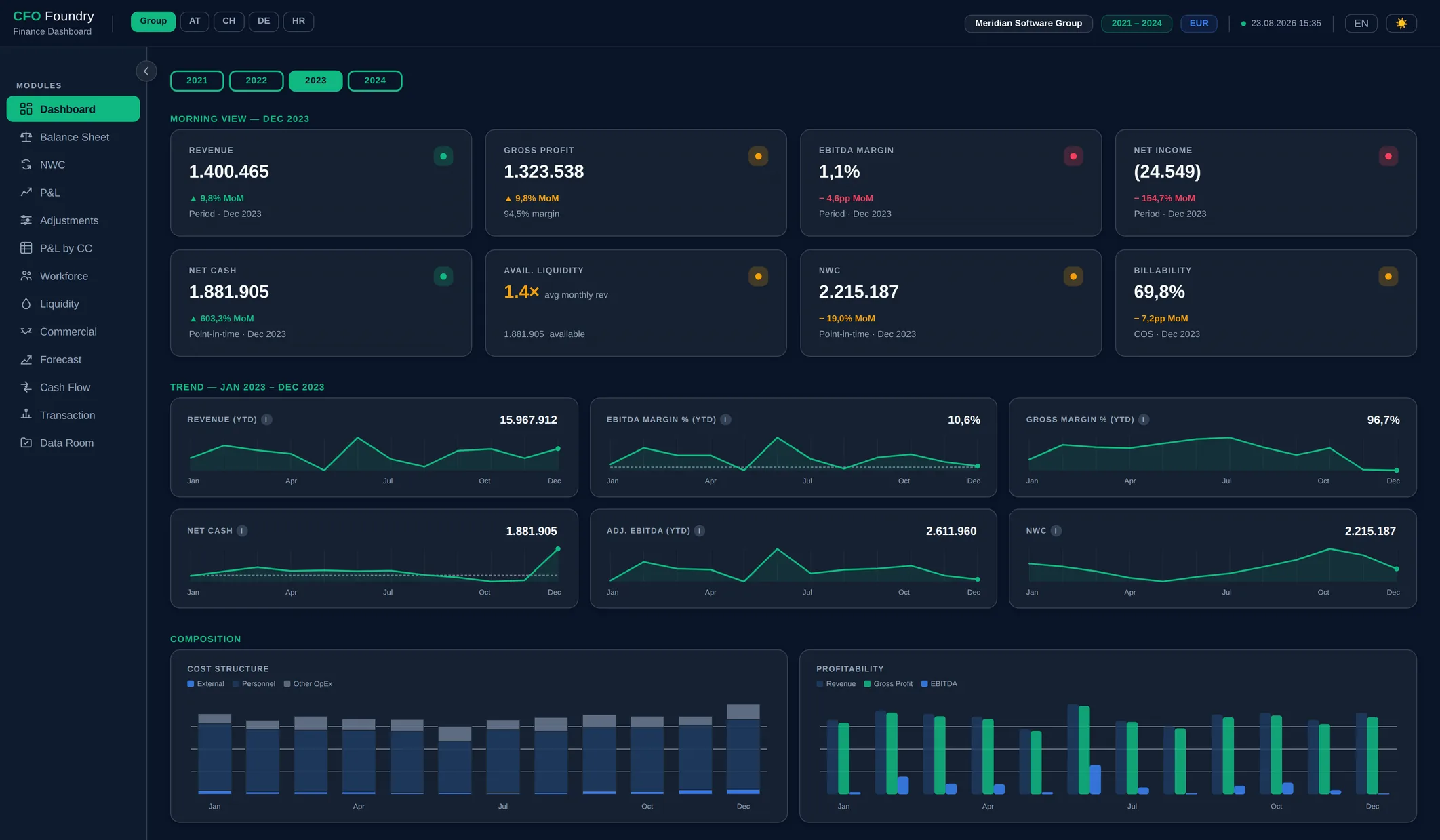Toggle Other OpEx series in legend
Screen dimensions: 1440x840
pyautogui.click(x=308, y=684)
